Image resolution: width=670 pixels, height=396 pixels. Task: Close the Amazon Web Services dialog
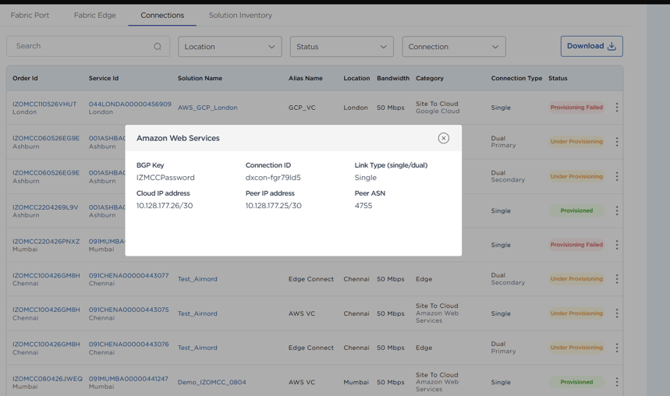tap(443, 138)
